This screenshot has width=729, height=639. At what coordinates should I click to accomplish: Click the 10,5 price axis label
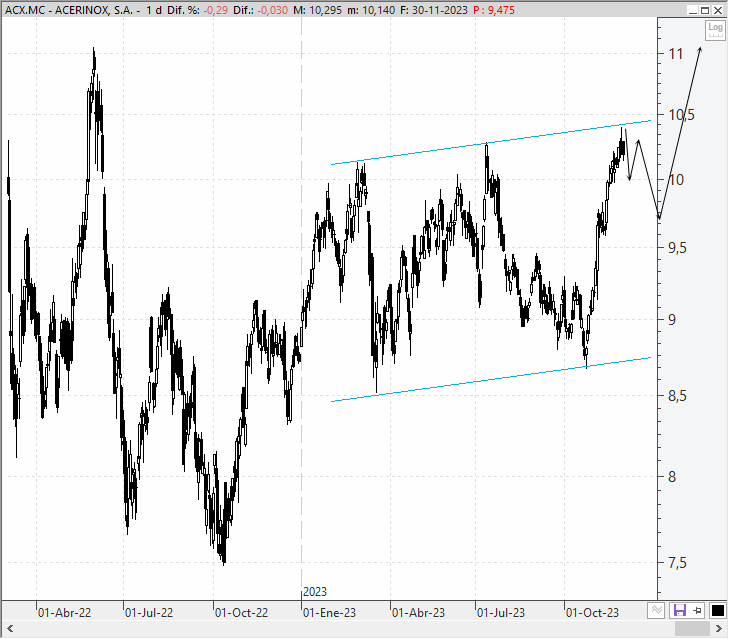click(x=682, y=115)
